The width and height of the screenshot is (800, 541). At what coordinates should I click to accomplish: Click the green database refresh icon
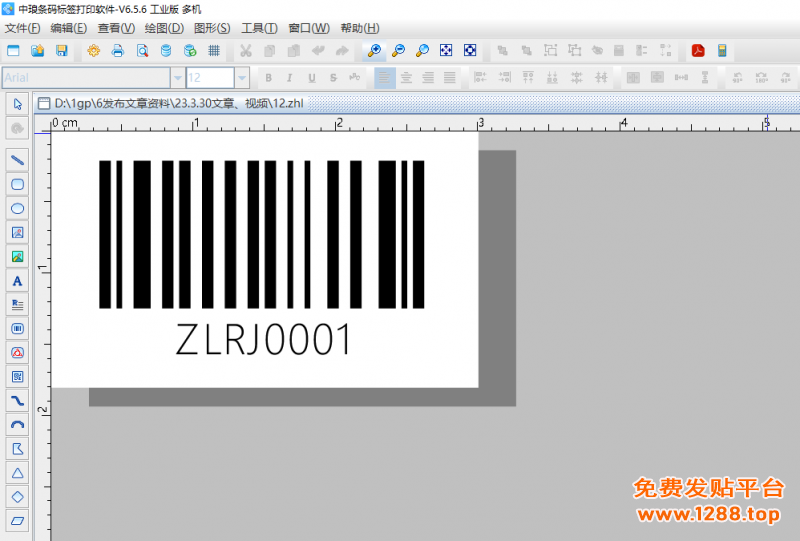tap(190, 51)
